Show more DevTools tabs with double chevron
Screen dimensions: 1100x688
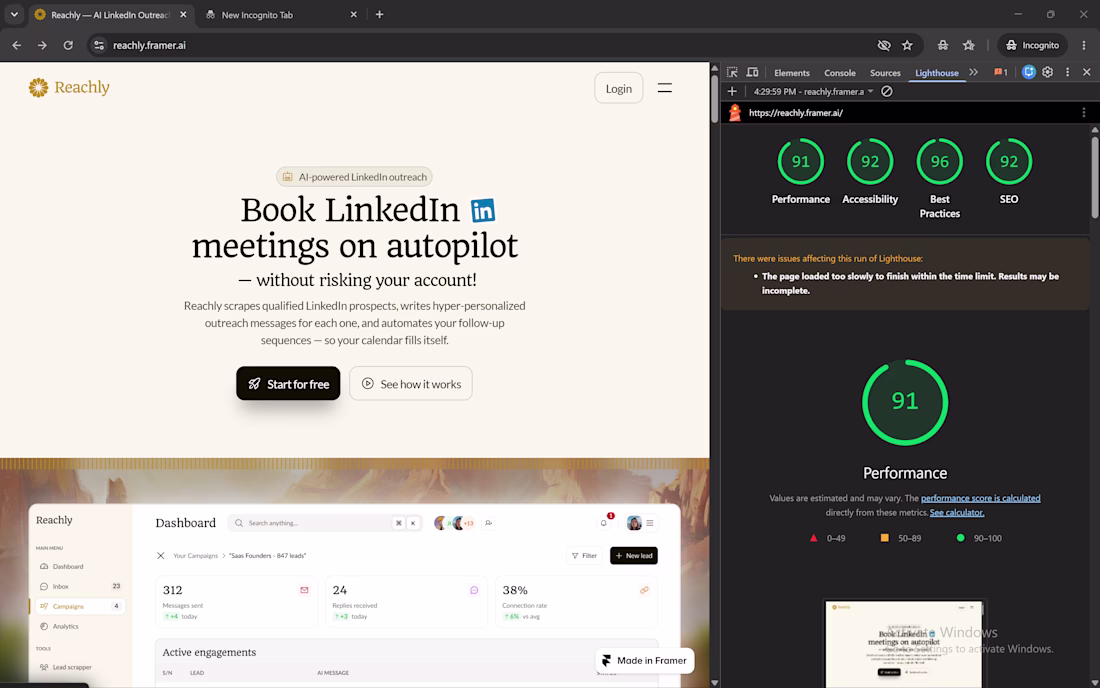point(974,72)
